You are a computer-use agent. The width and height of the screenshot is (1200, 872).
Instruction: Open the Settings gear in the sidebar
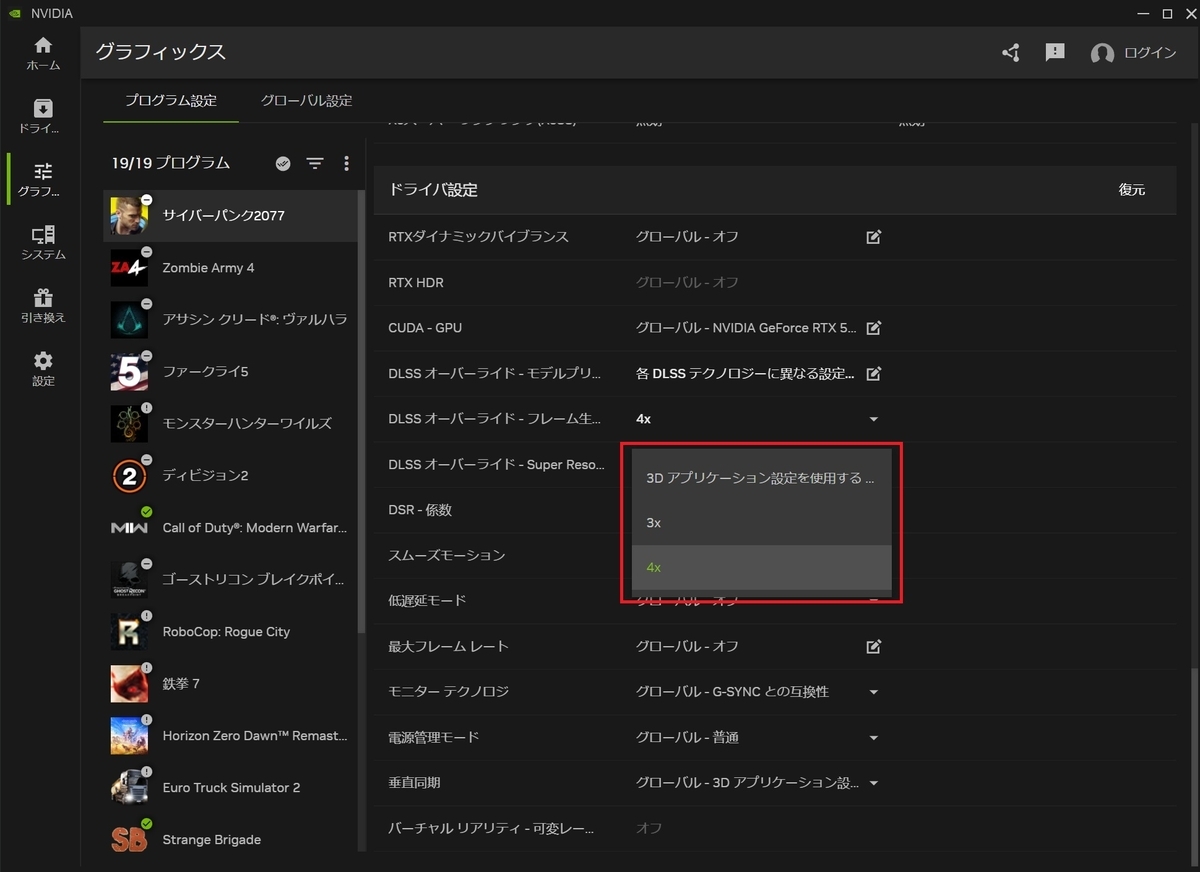click(x=42, y=369)
